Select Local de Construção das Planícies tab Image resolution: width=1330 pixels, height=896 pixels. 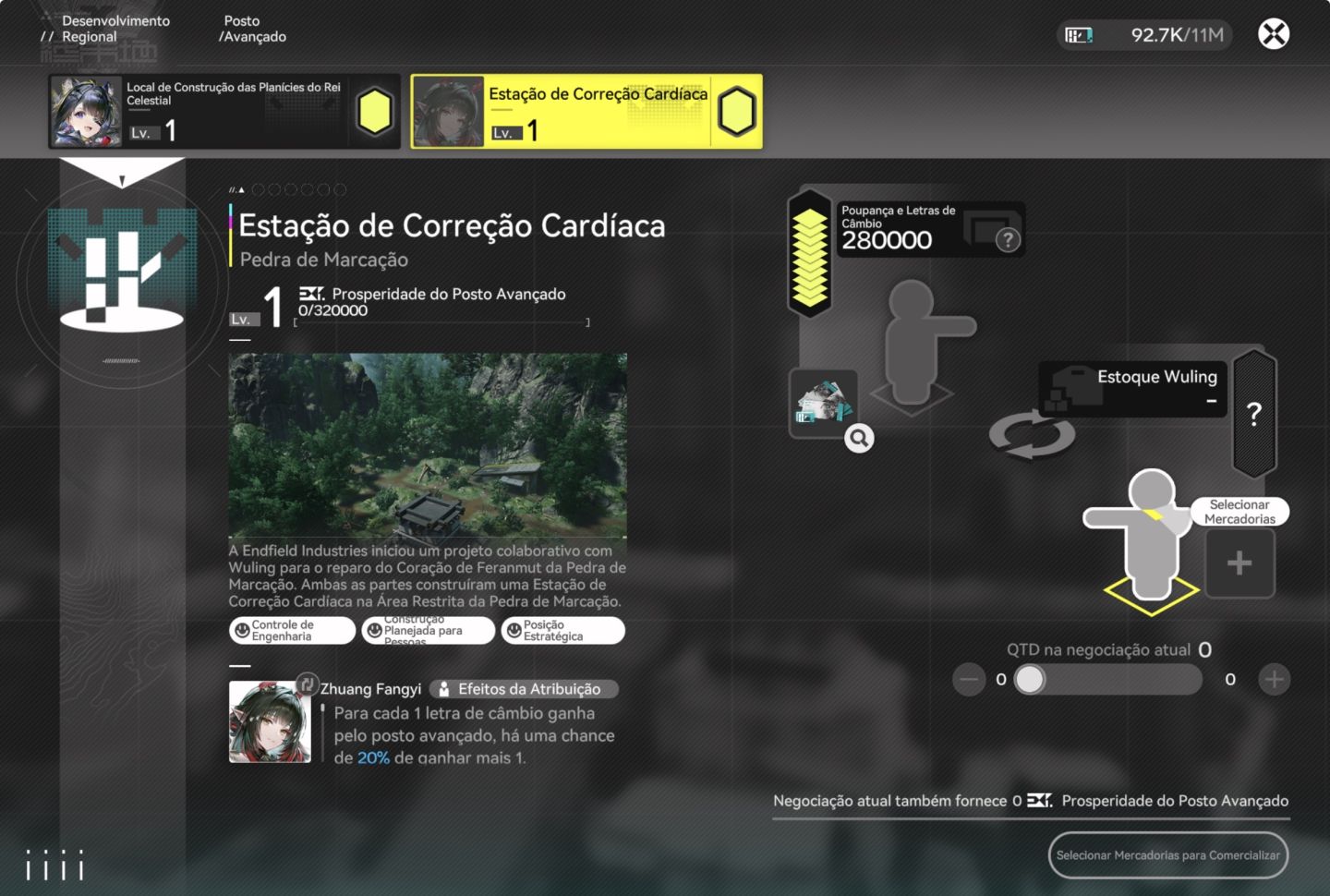(x=224, y=112)
